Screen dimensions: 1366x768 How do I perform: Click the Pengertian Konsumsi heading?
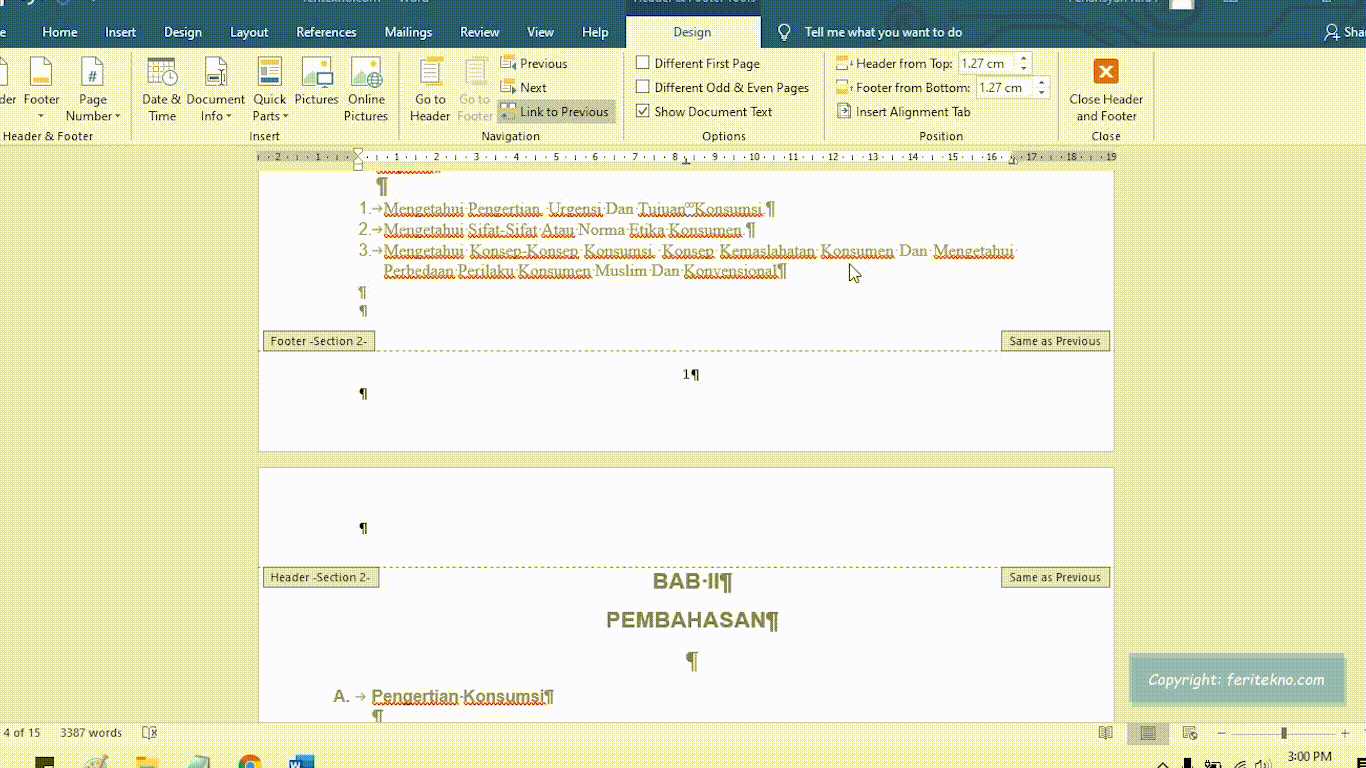[457, 696]
